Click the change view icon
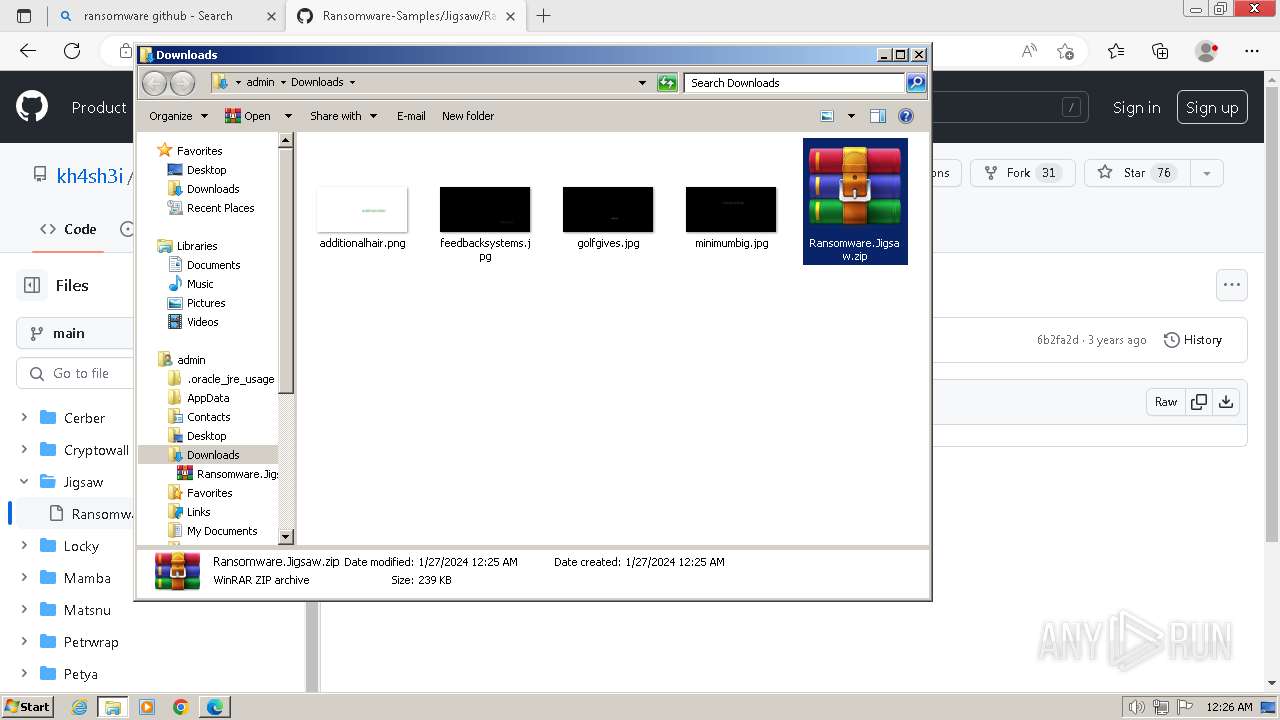1280x720 pixels. pyautogui.click(x=827, y=116)
